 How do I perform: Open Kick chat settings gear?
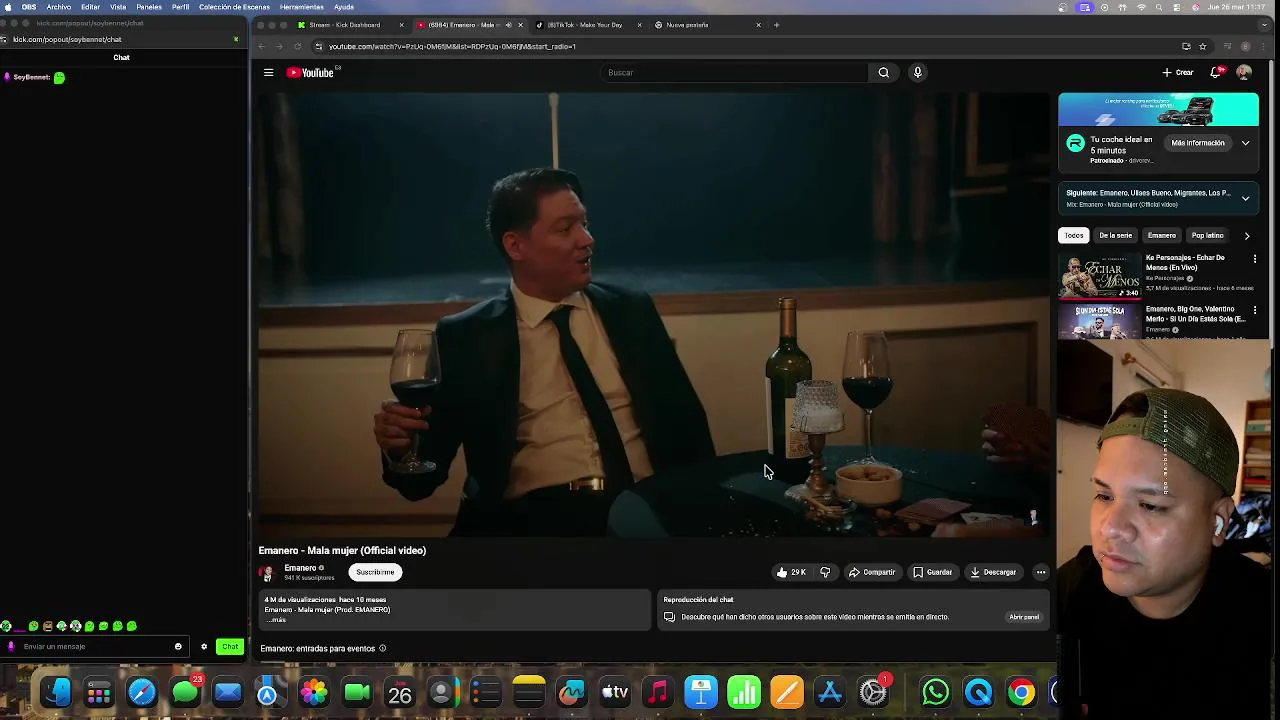point(204,646)
